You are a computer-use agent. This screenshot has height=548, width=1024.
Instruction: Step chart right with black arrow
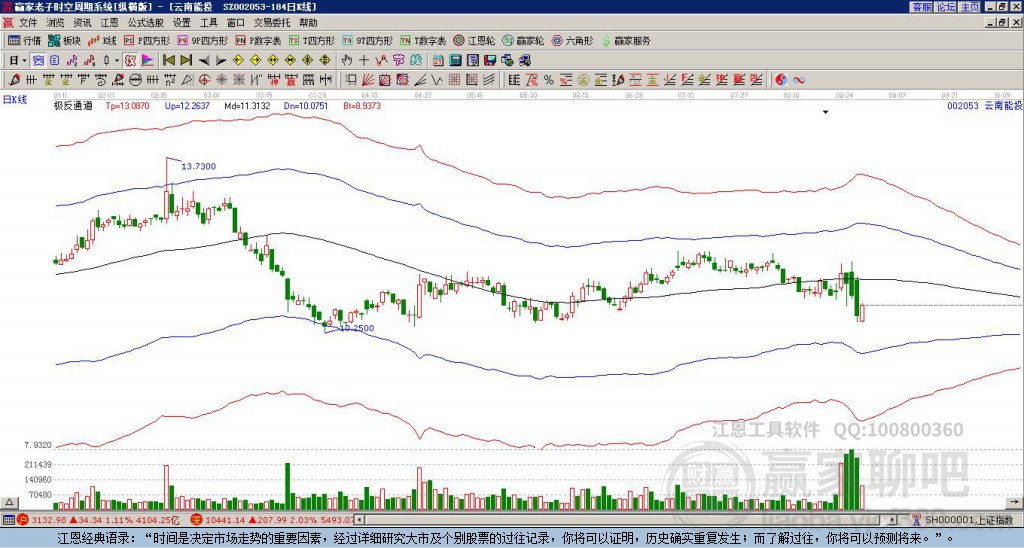221,61
